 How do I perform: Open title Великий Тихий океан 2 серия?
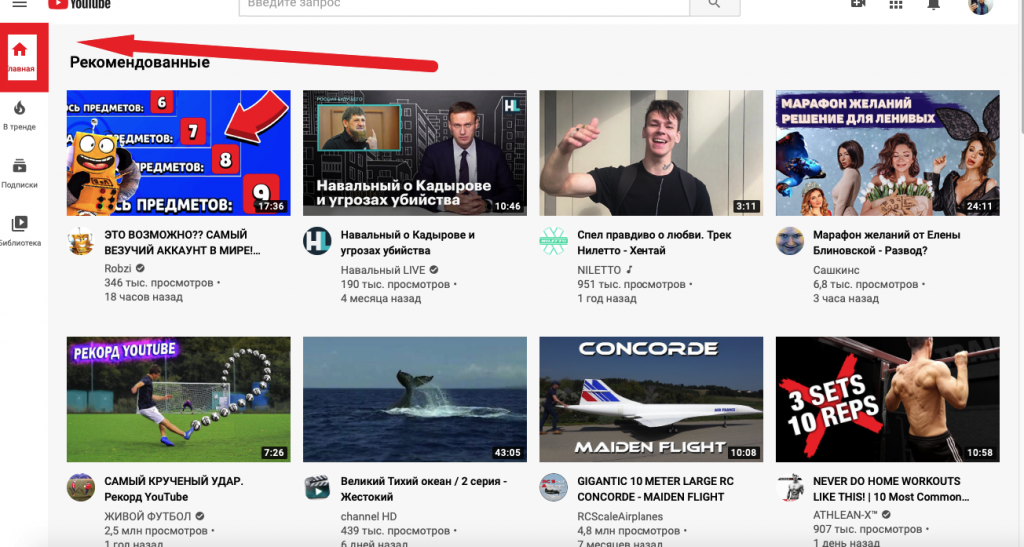point(424,489)
